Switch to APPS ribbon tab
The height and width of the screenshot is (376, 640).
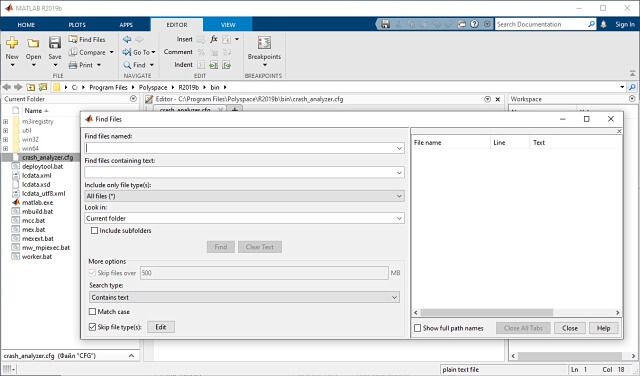(x=126, y=25)
